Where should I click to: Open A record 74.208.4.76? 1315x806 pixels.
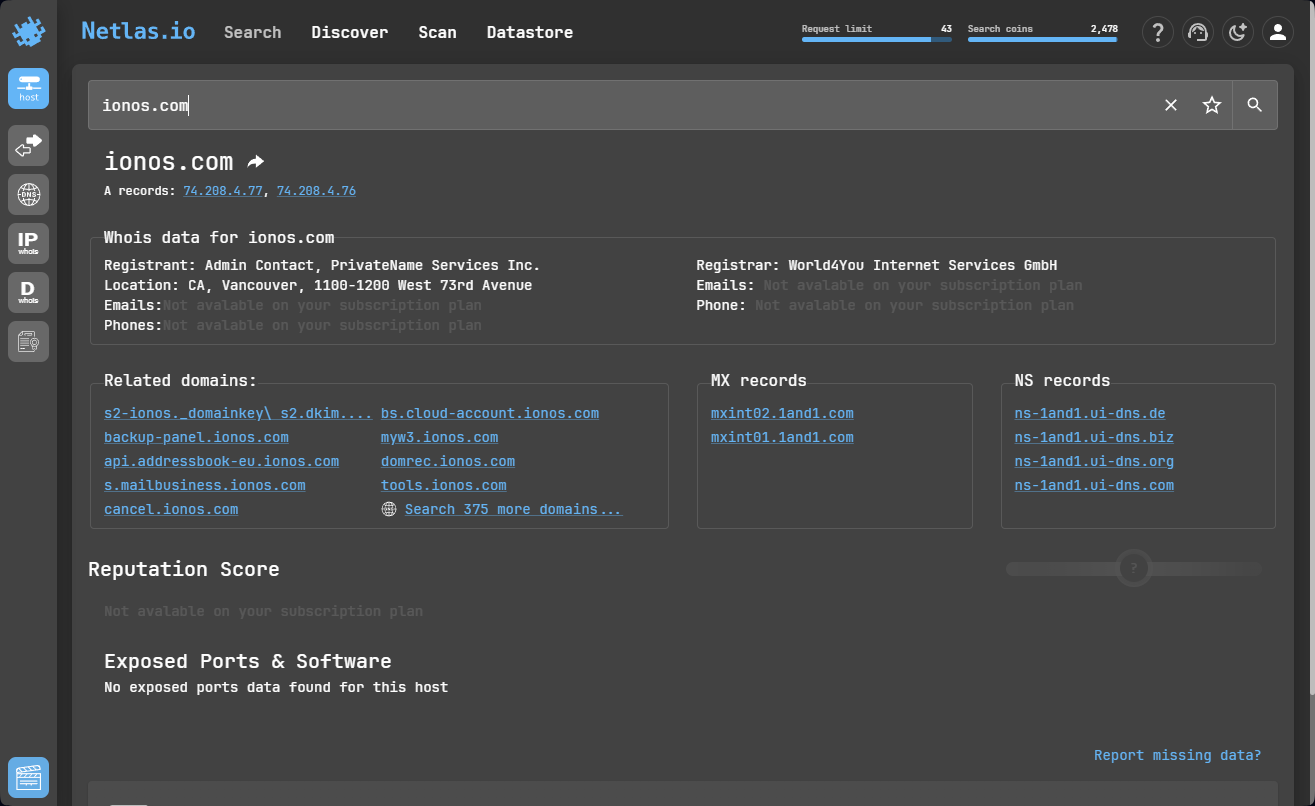316,190
